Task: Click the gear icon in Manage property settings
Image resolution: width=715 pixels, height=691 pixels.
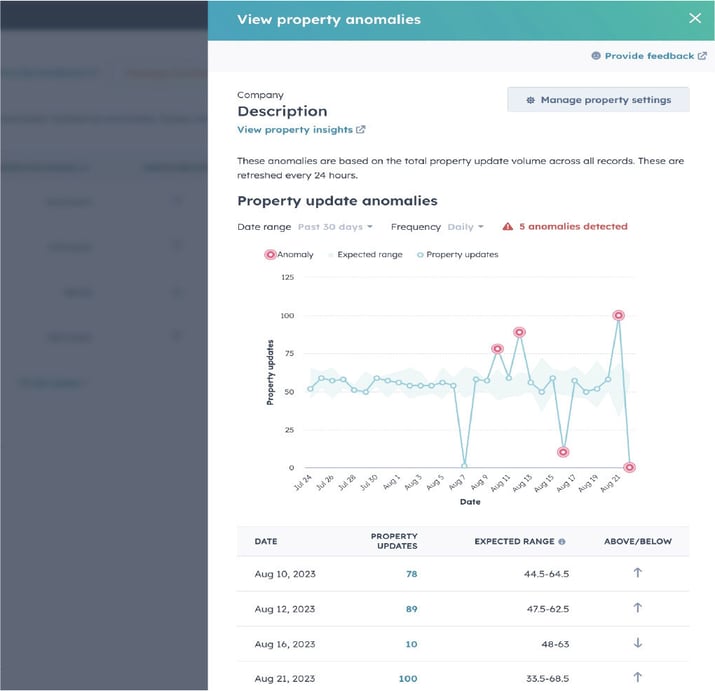Action: [x=530, y=100]
